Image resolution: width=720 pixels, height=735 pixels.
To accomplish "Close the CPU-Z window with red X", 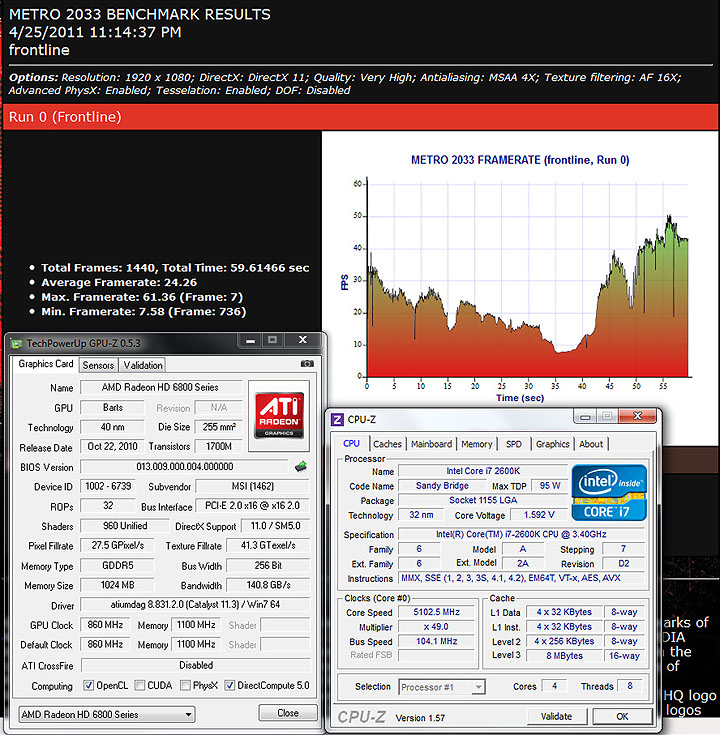I will [638, 416].
